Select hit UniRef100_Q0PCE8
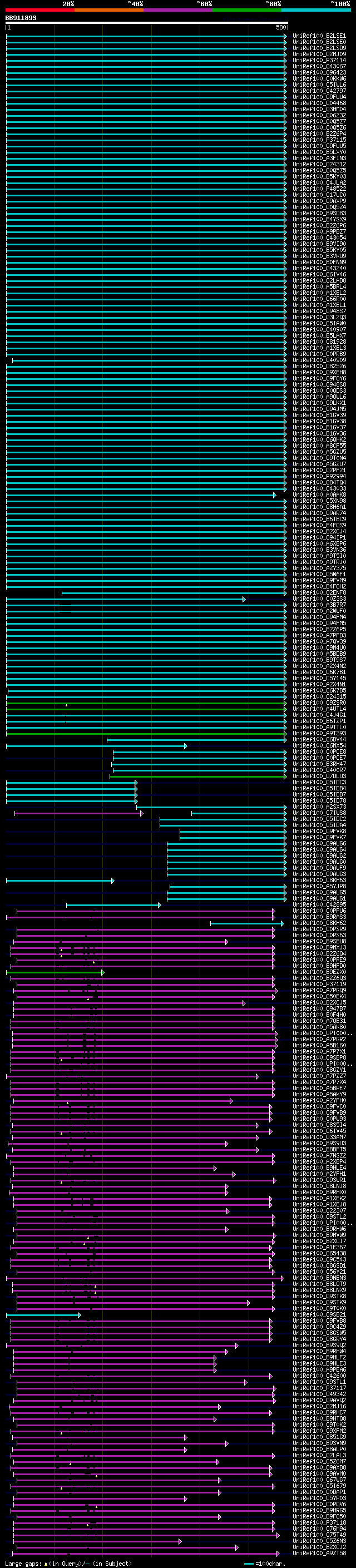This screenshot has width=356, height=1568. 319,752
